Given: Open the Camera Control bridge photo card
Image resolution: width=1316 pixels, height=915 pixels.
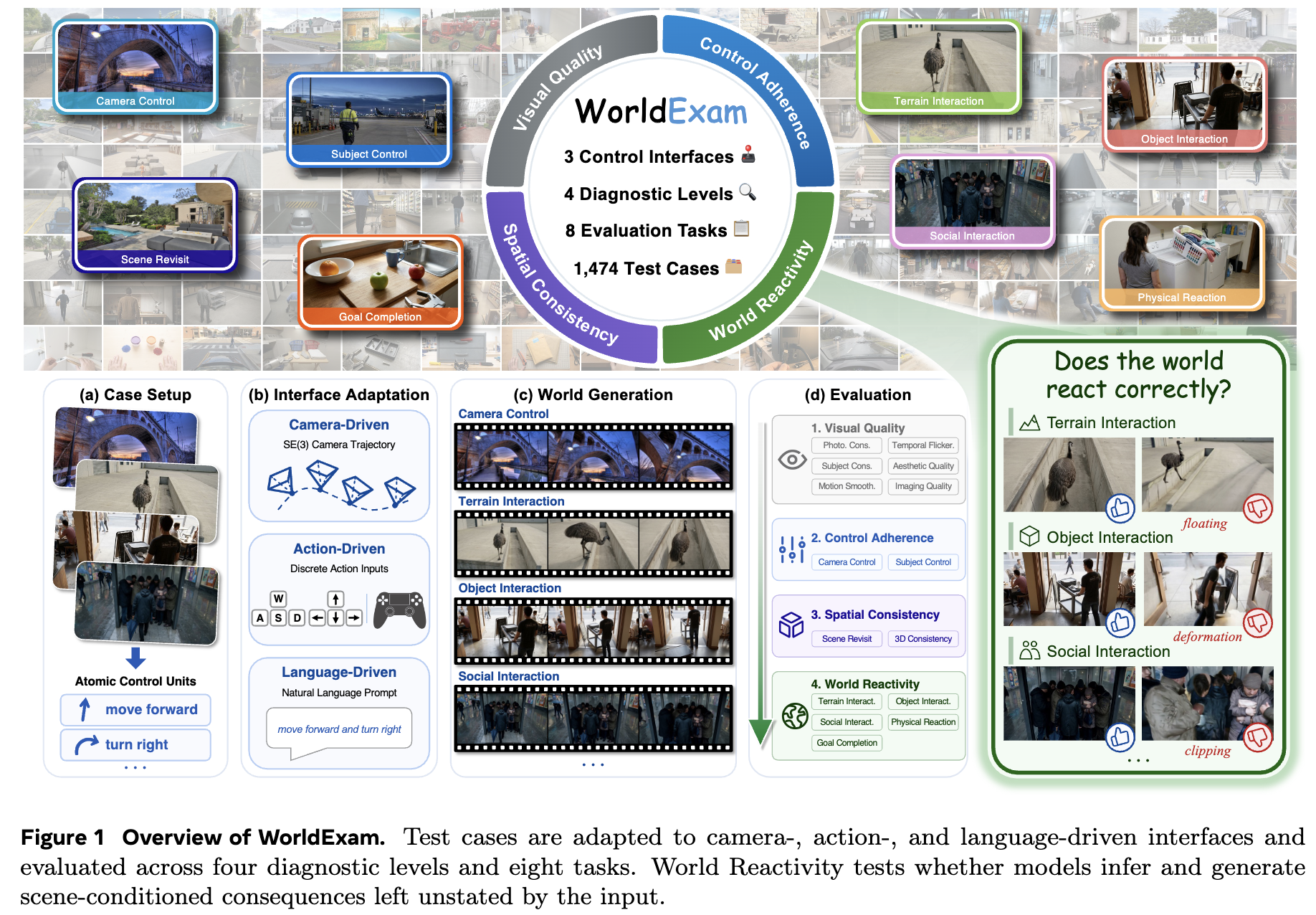Looking at the screenshot, I should point(135,67).
